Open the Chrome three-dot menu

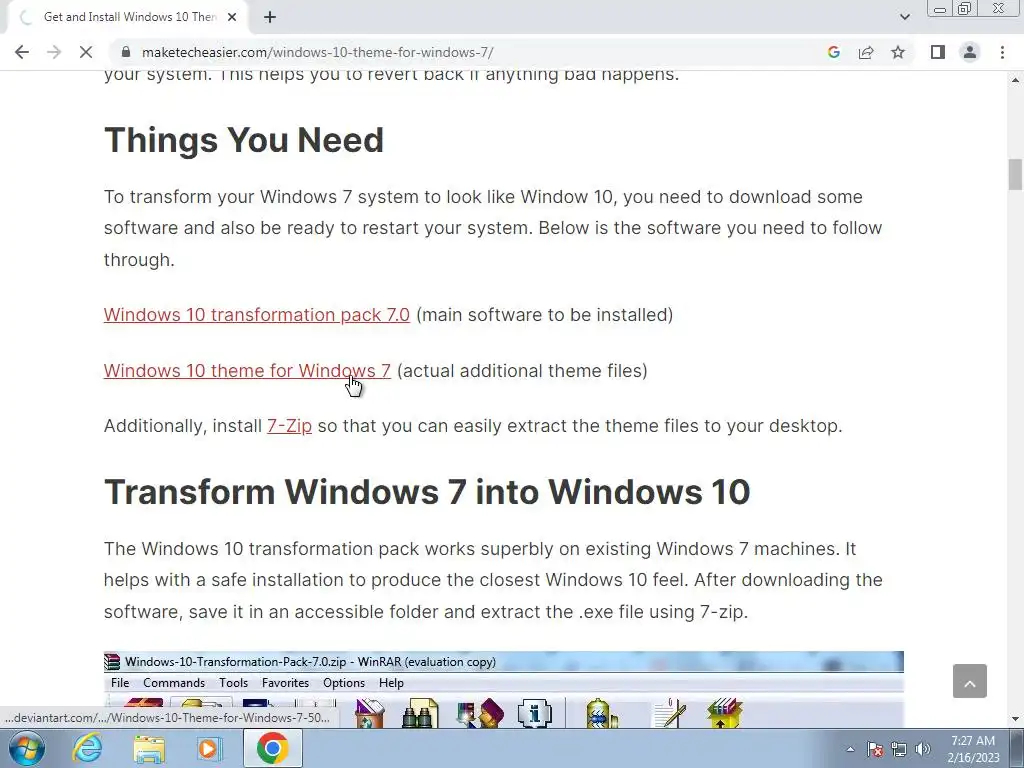tap(1002, 52)
